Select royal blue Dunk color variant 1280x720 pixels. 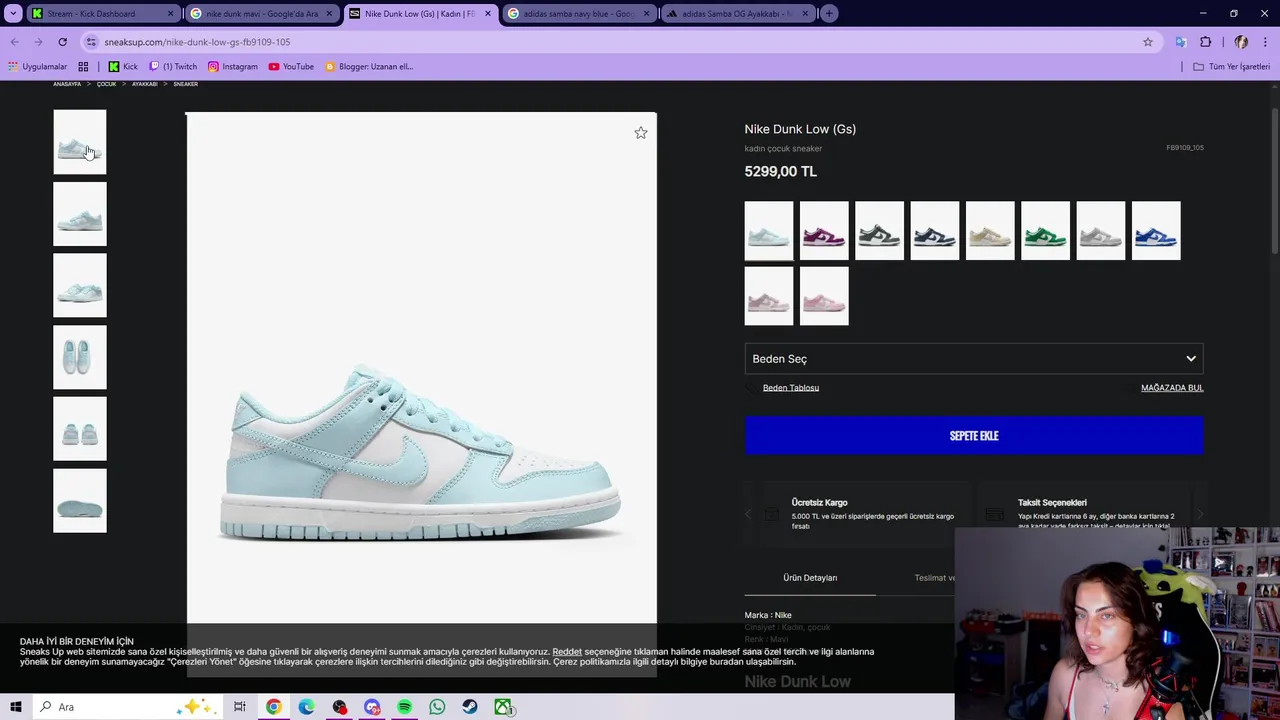tap(1156, 231)
